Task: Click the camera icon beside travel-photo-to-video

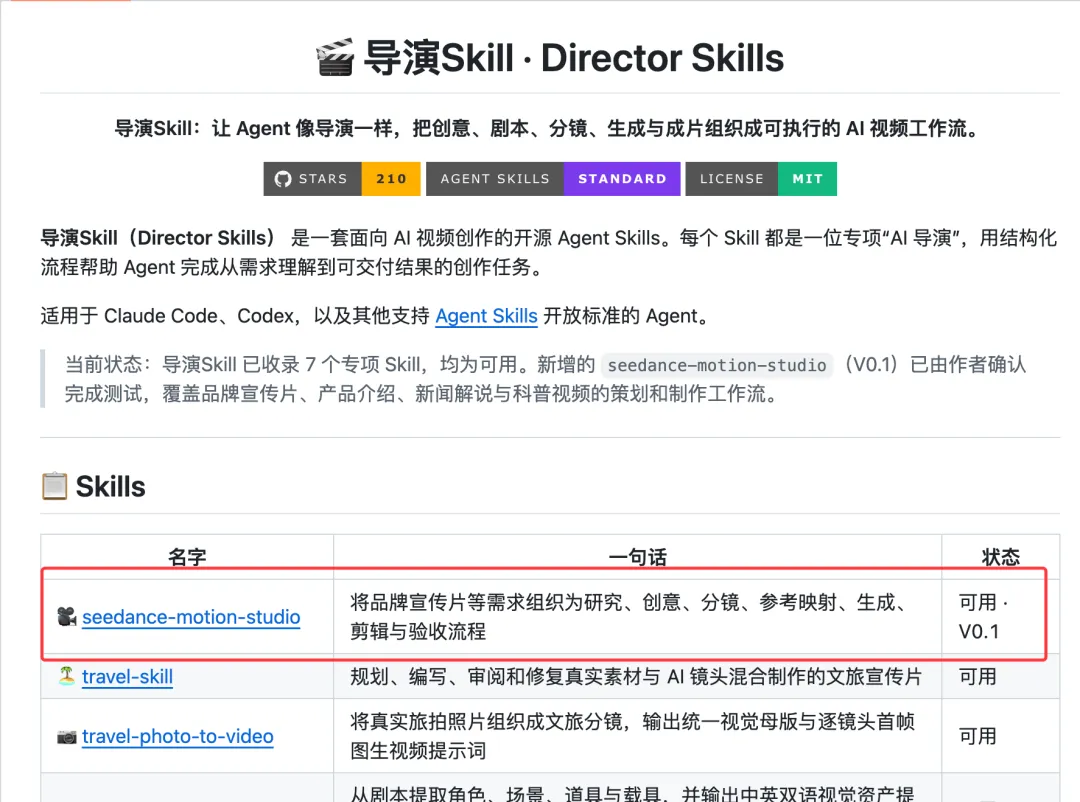Action: [67, 737]
